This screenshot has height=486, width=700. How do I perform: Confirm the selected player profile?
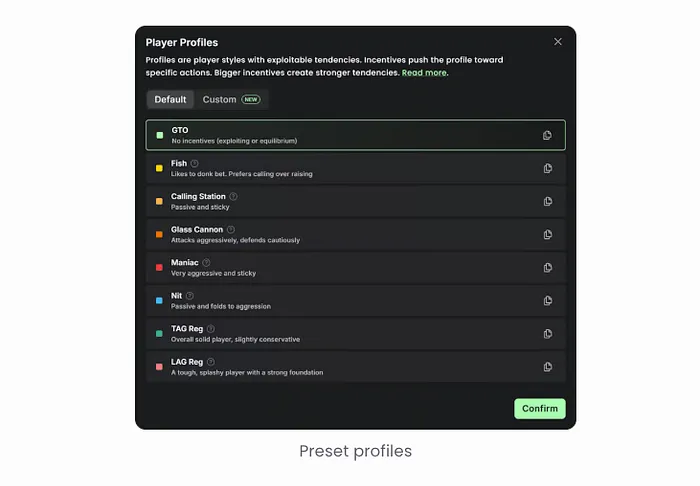coord(540,408)
